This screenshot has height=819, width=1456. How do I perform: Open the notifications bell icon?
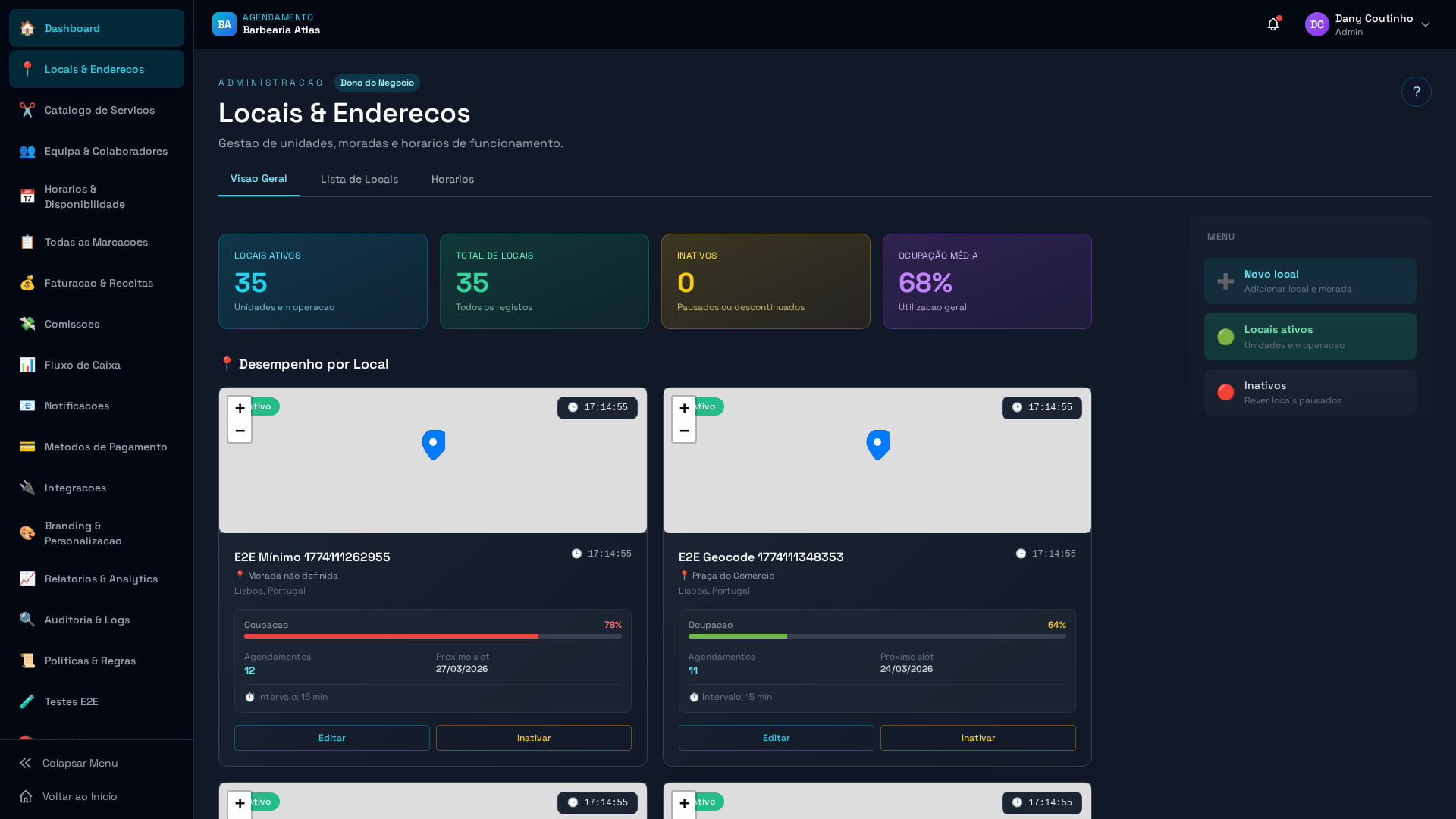tap(1272, 24)
